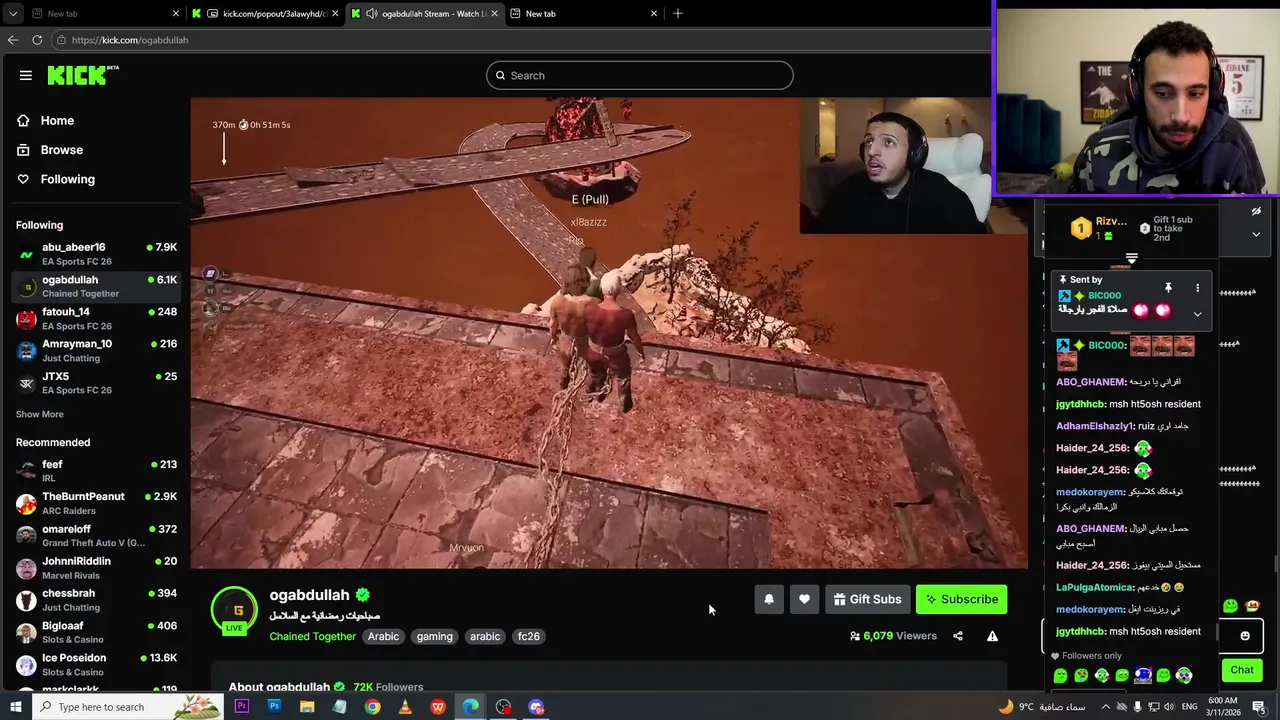Click the ogabdullah channel avatar with LIVE badge
1280x720 pixels.
pyautogui.click(x=234, y=610)
